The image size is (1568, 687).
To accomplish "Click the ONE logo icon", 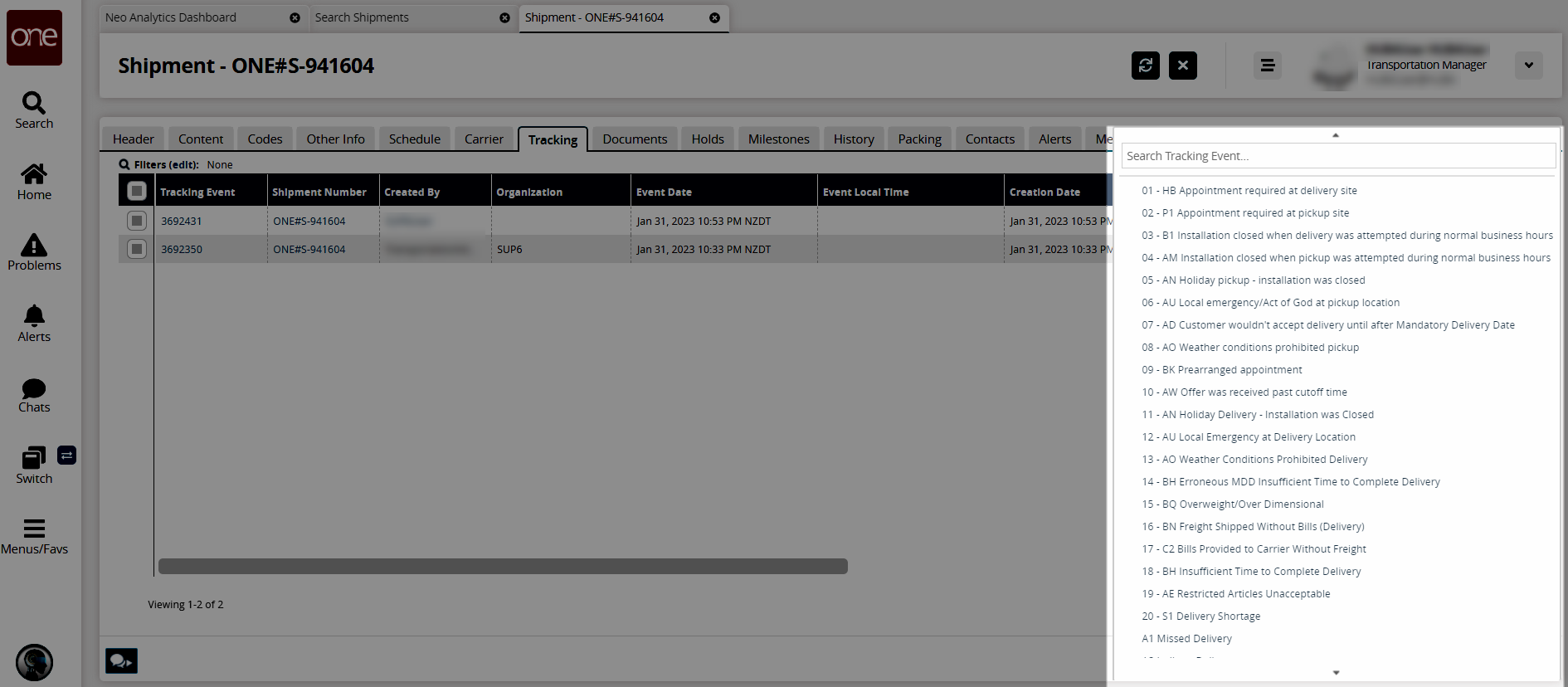I will click(34, 37).
